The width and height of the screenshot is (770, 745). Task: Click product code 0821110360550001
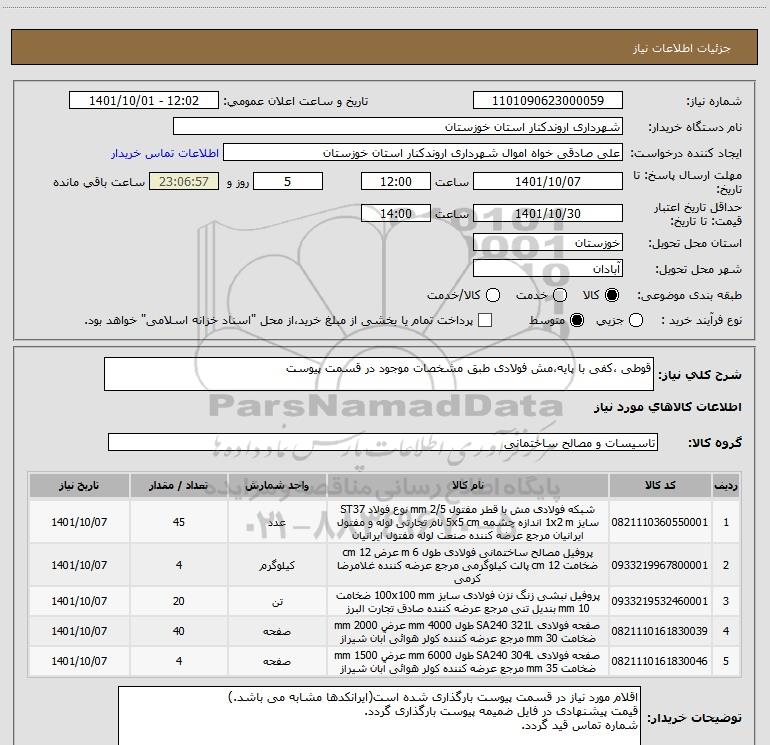click(660, 522)
